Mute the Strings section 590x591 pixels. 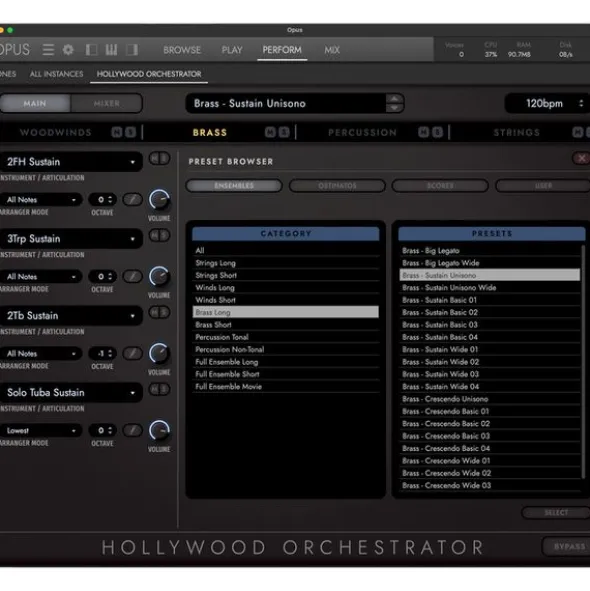pos(578,132)
